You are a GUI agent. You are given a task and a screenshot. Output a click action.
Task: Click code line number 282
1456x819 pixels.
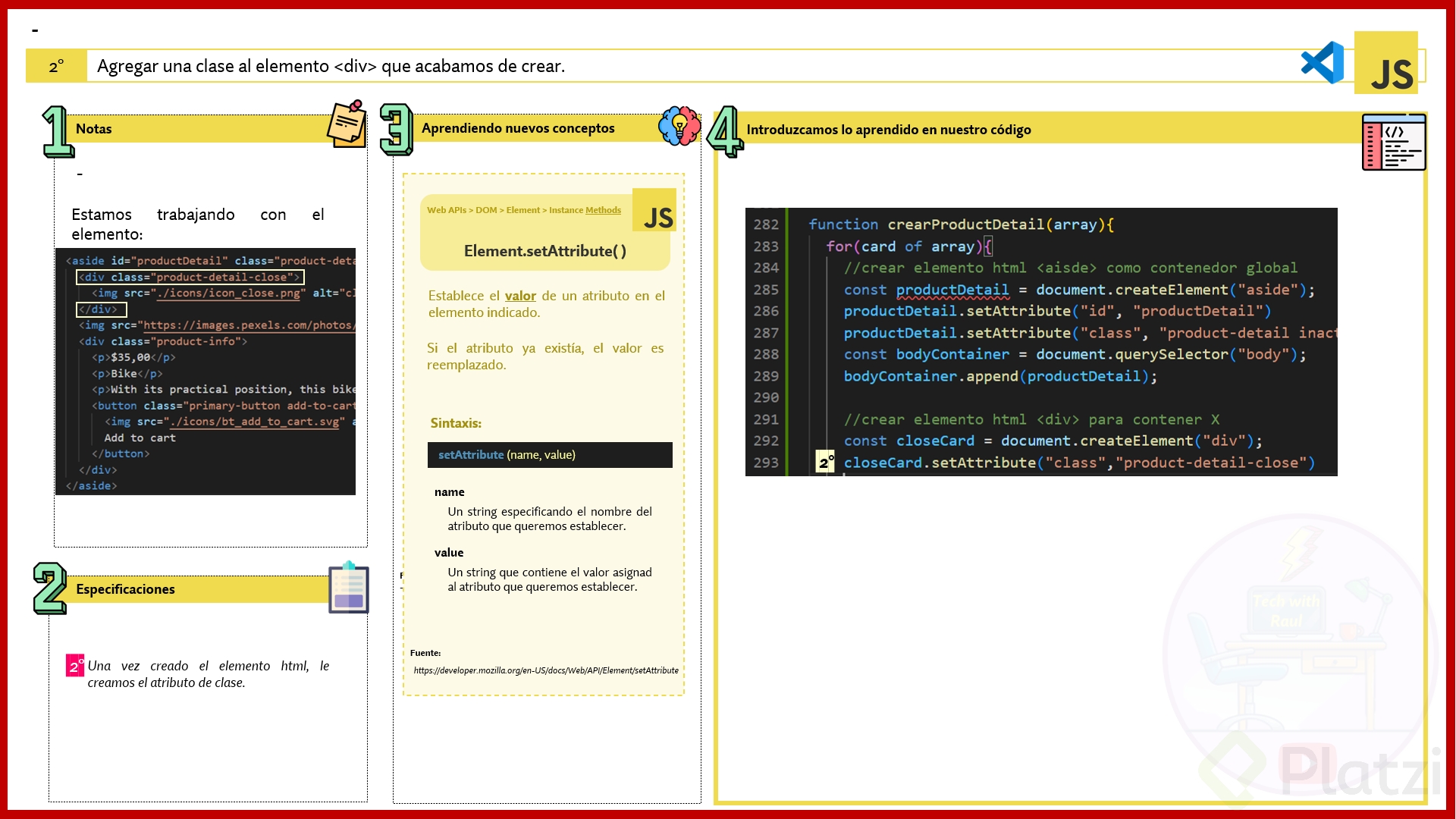(x=766, y=224)
